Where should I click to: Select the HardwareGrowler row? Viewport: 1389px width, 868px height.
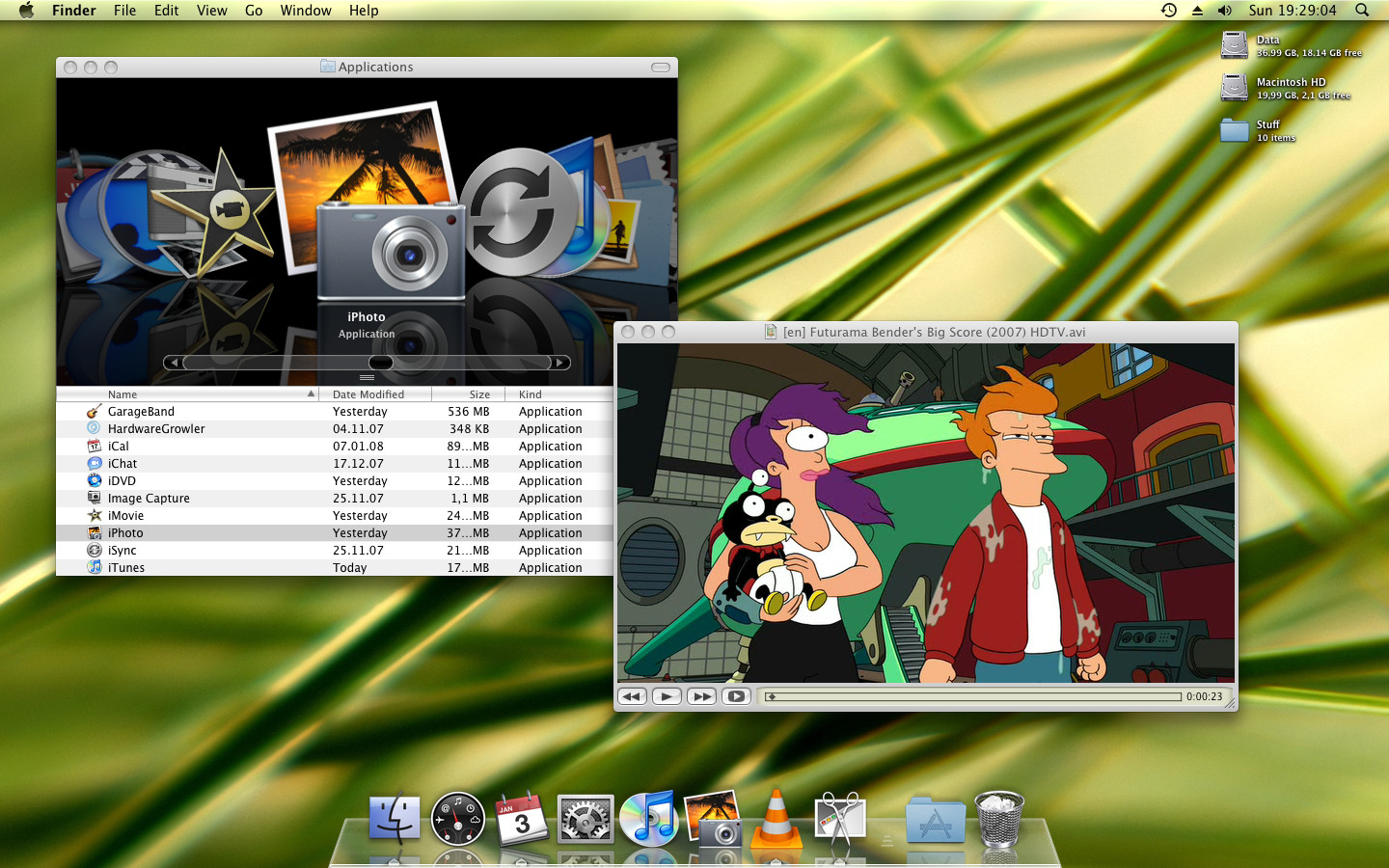(335, 429)
